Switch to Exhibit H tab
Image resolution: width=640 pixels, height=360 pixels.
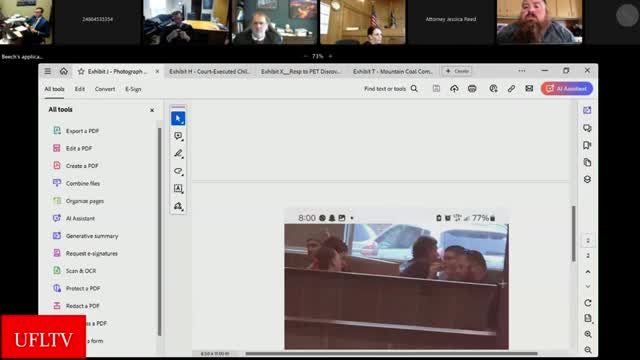point(209,71)
